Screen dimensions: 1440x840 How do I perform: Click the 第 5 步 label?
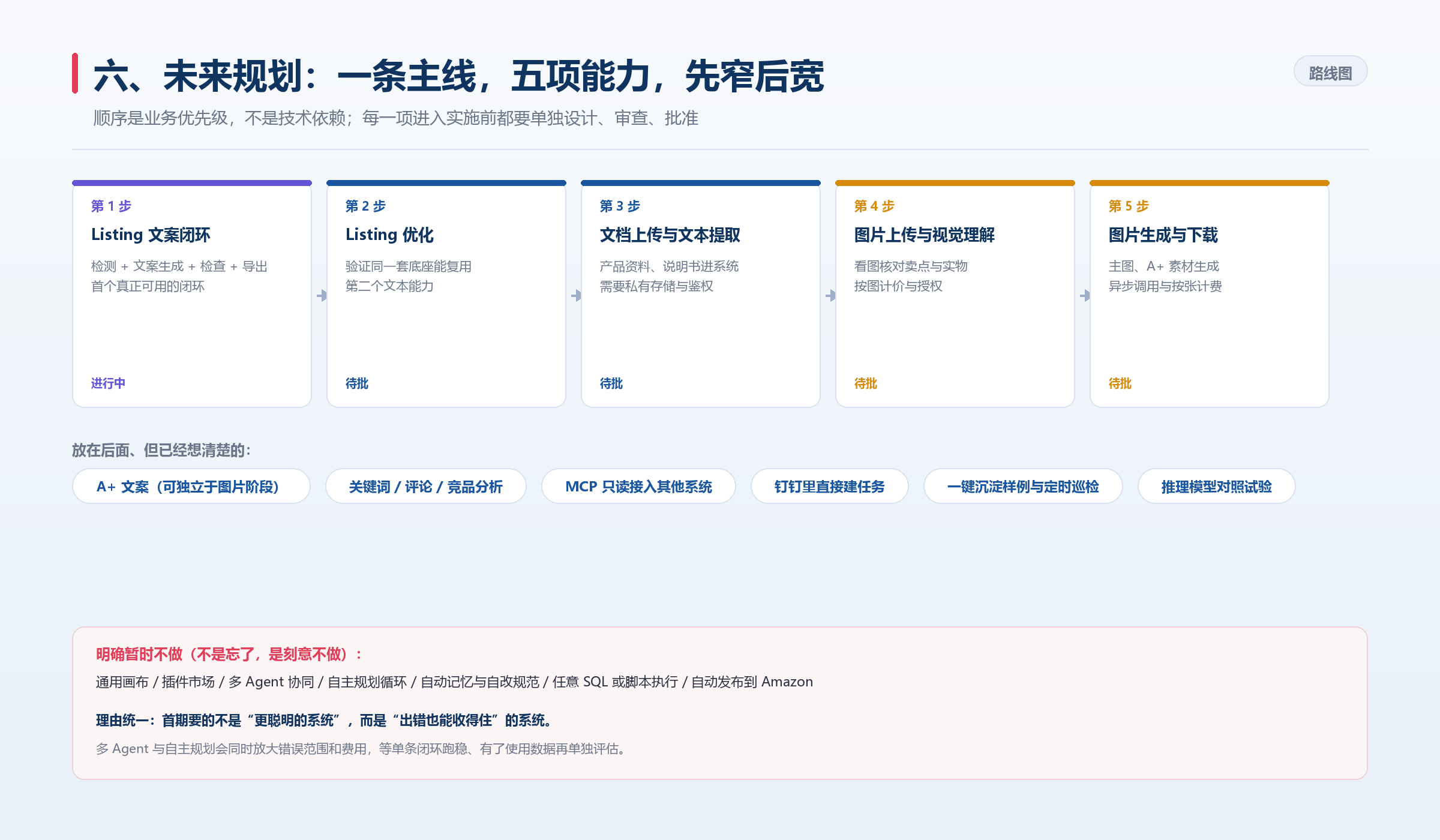(1129, 206)
